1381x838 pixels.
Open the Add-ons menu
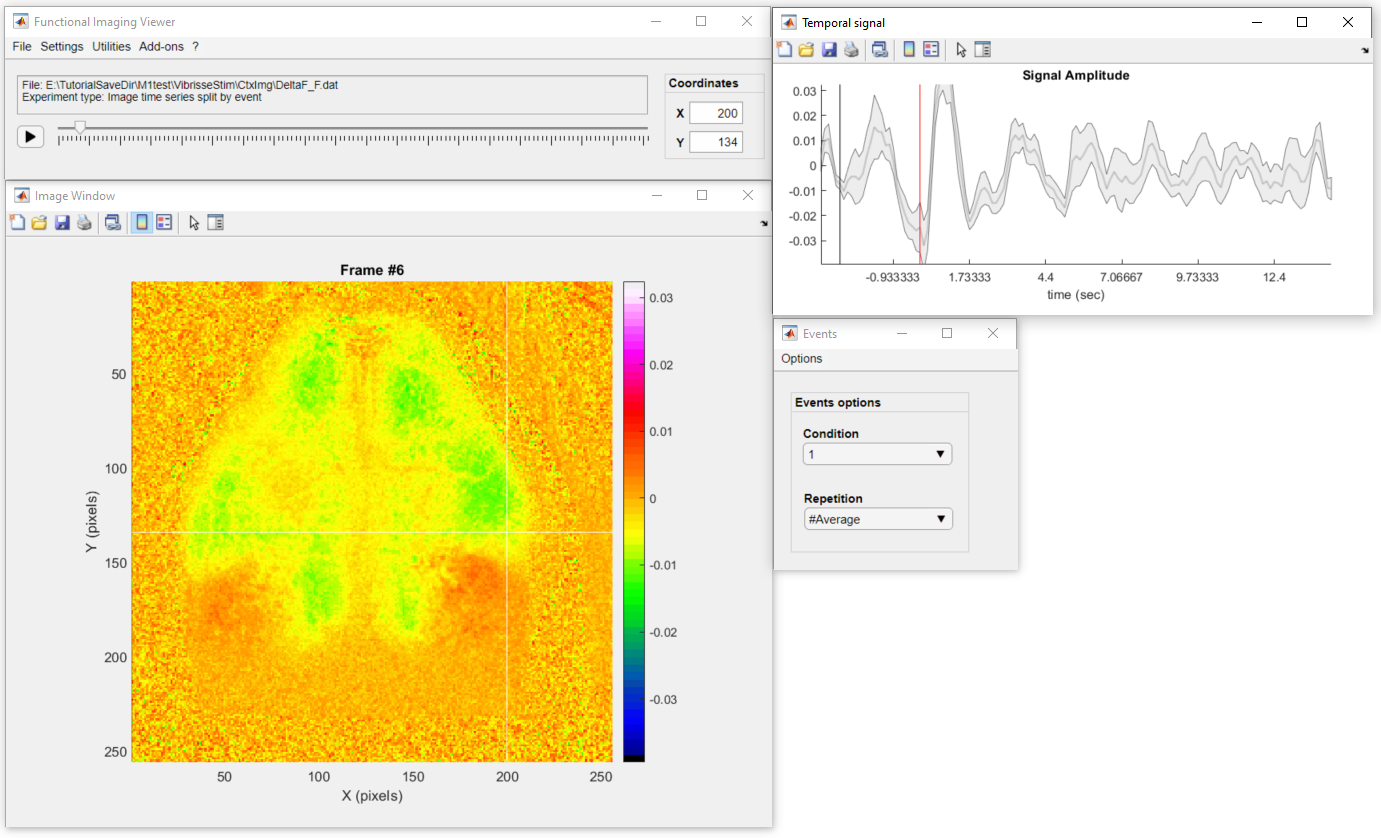[161, 47]
